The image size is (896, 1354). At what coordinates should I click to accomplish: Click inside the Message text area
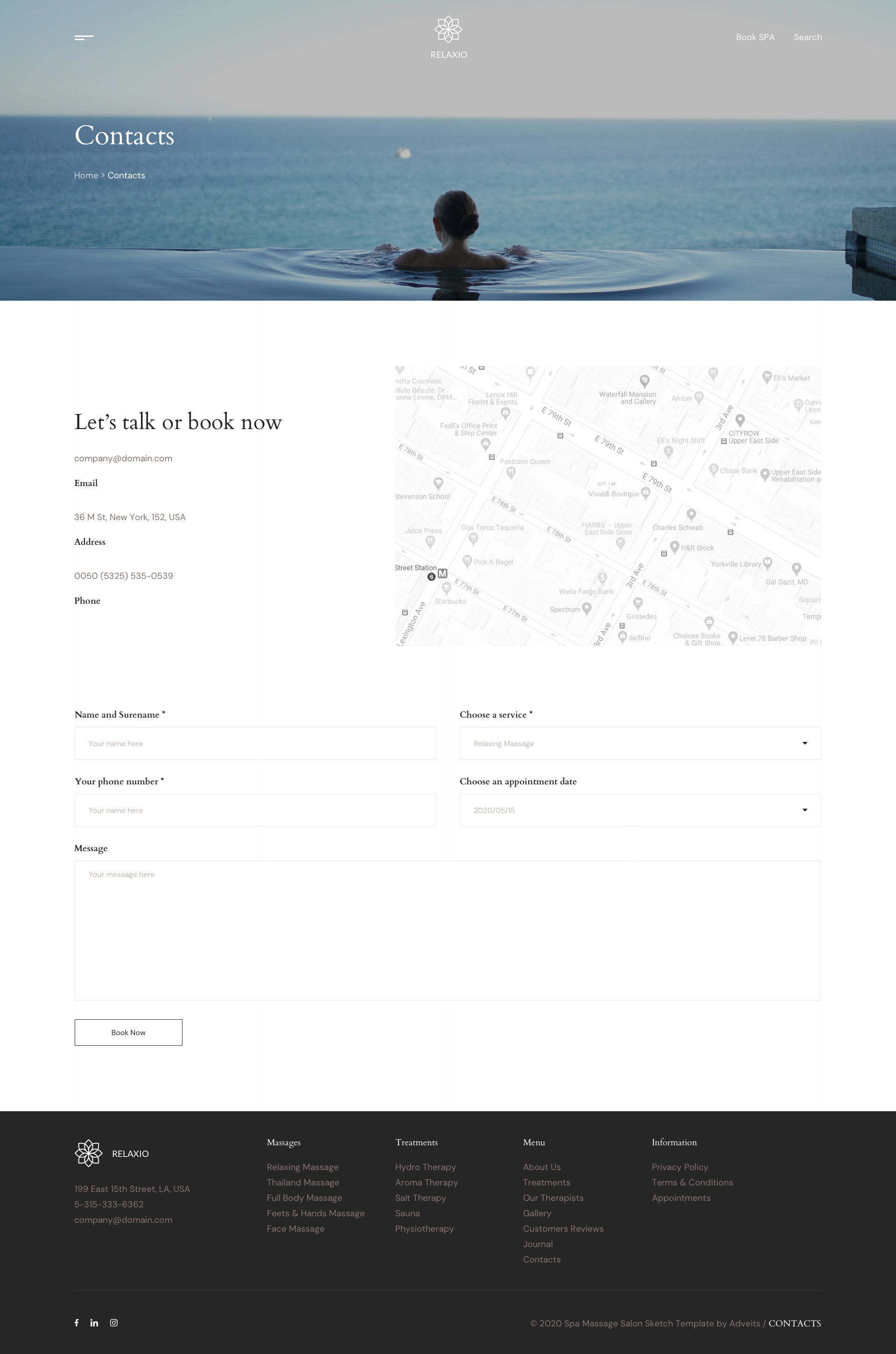pos(448,930)
